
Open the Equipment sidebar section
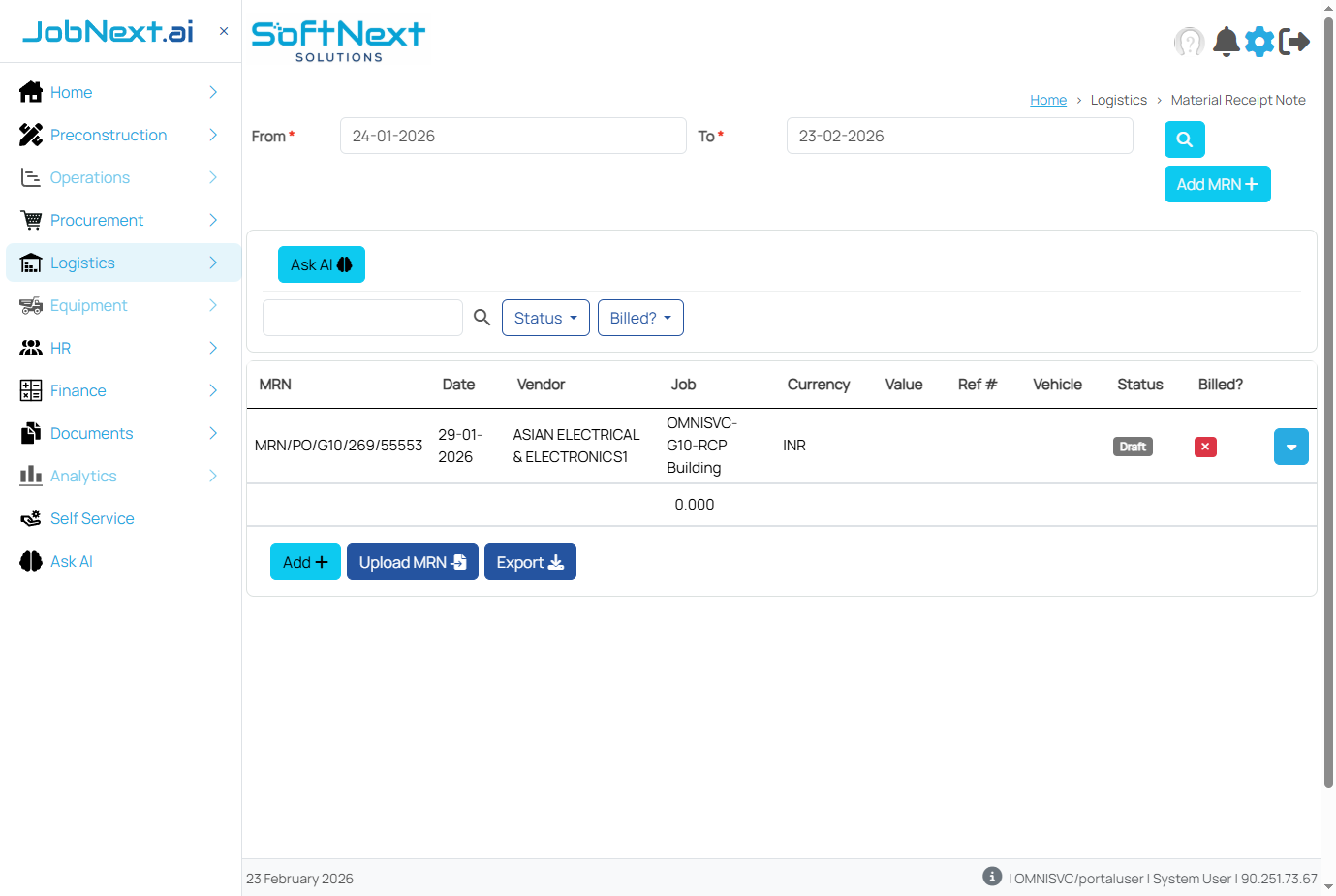point(89,305)
